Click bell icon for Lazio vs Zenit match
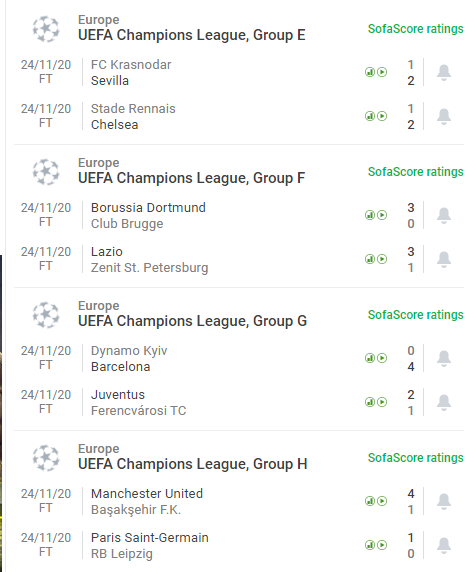This screenshot has width=472, height=572. [444, 259]
